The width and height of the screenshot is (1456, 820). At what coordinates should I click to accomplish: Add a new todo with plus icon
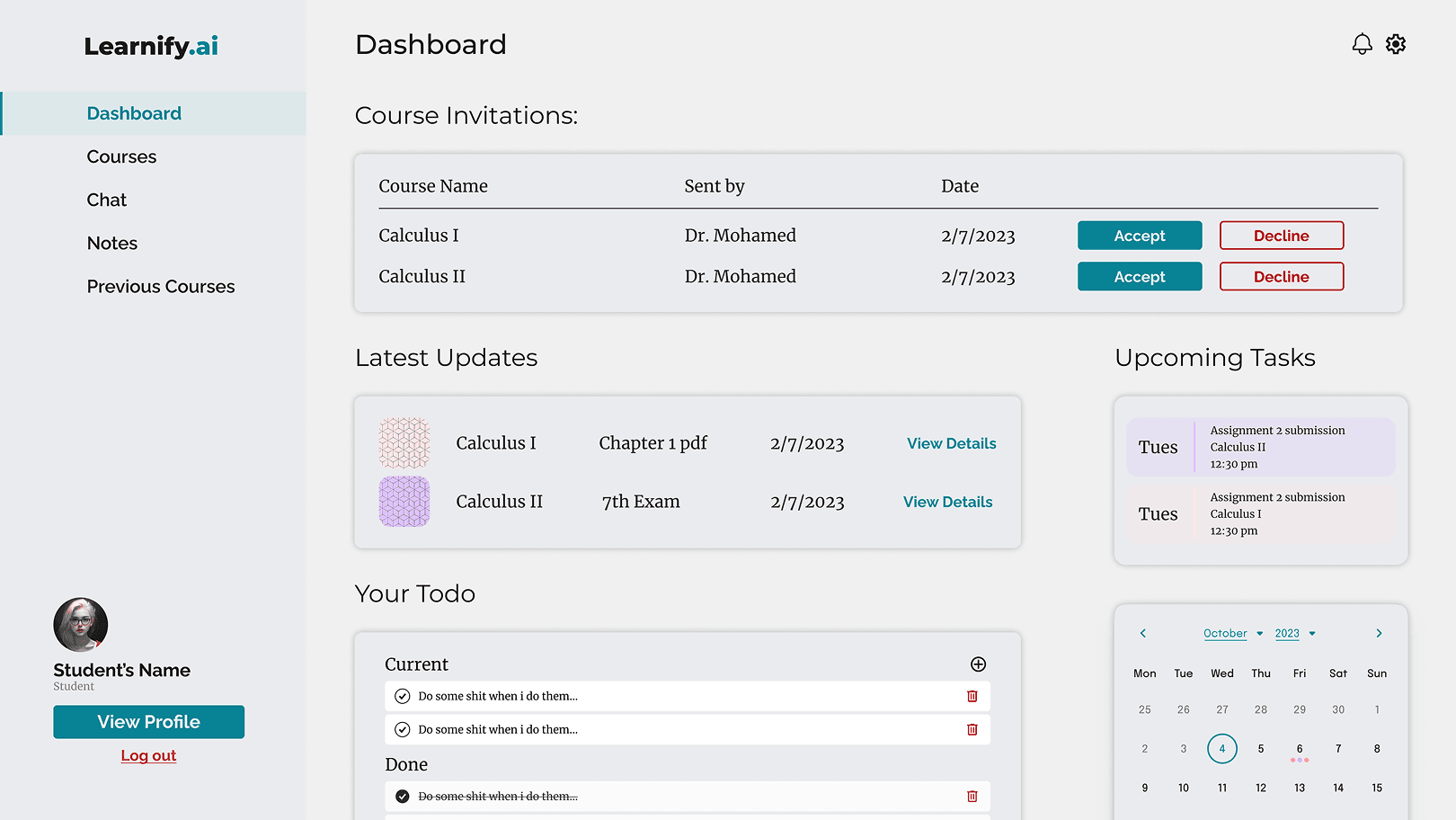coord(978,664)
